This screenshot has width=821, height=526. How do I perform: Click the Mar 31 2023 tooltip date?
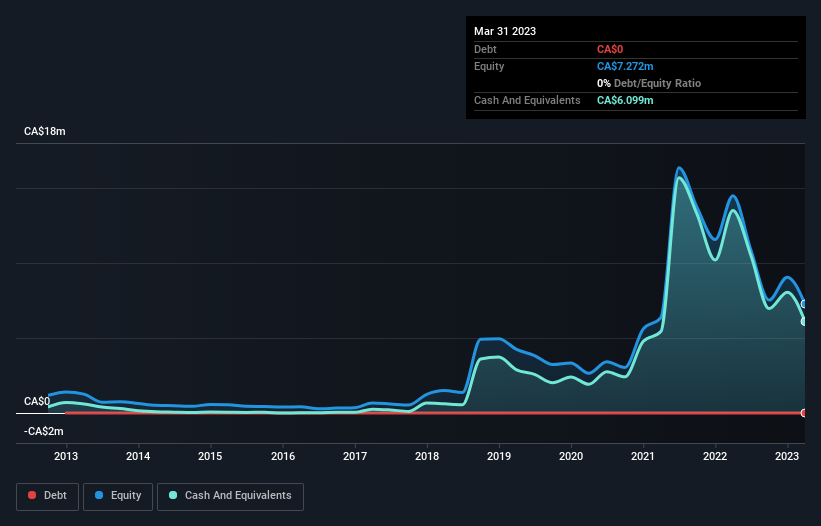click(x=505, y=31)
